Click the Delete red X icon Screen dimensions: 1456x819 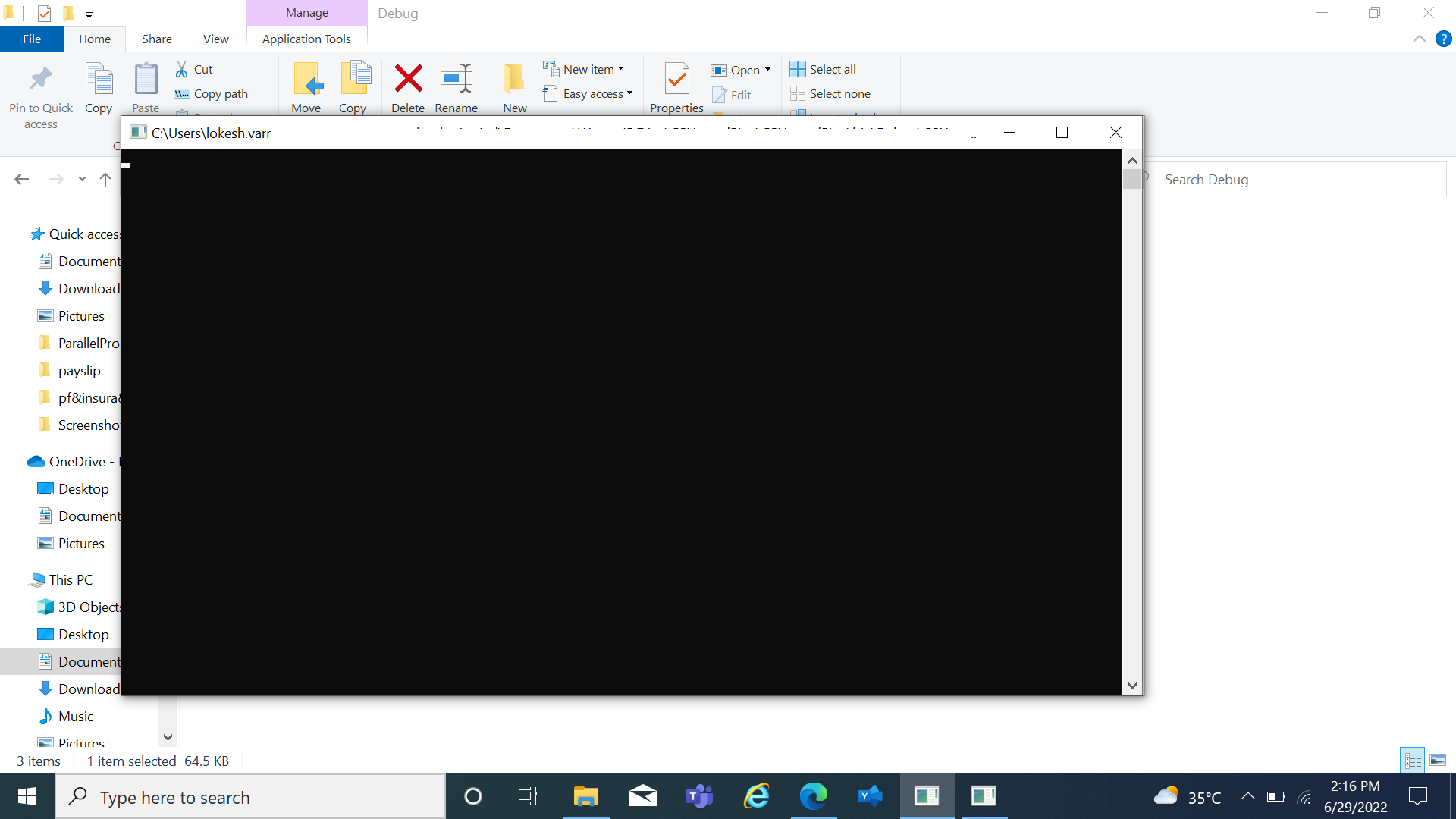408,79
